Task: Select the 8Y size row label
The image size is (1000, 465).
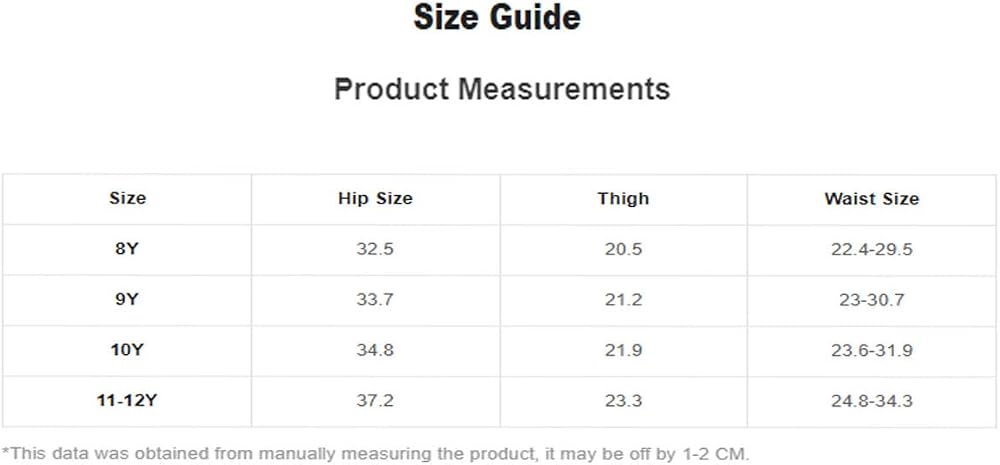Action: 127,249
